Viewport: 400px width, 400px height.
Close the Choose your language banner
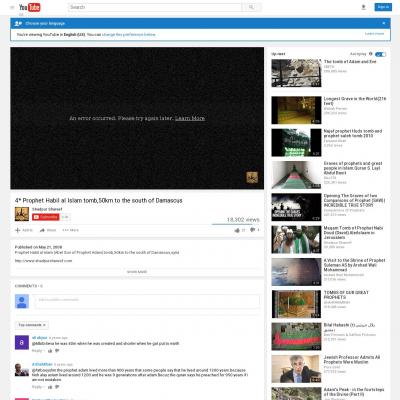click(384, 23)
